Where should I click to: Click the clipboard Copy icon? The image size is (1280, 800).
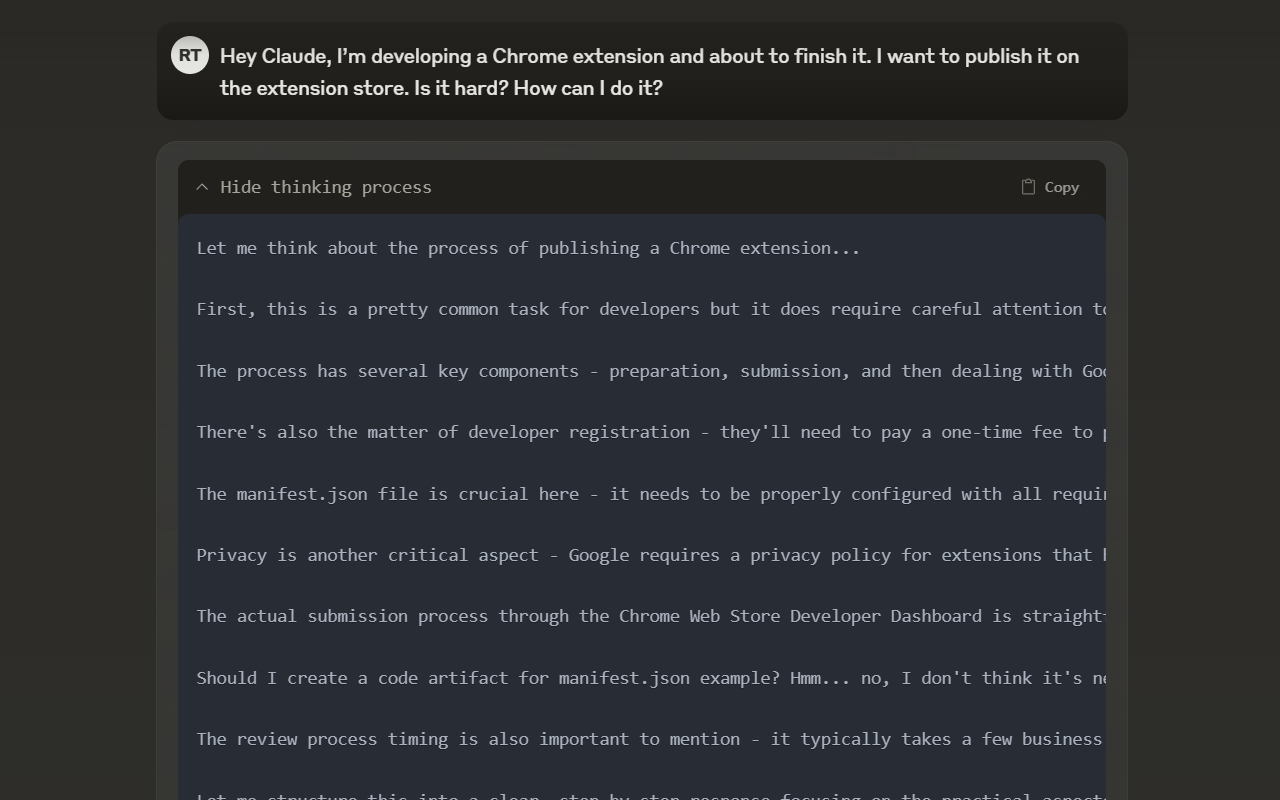coord(1028,187)
